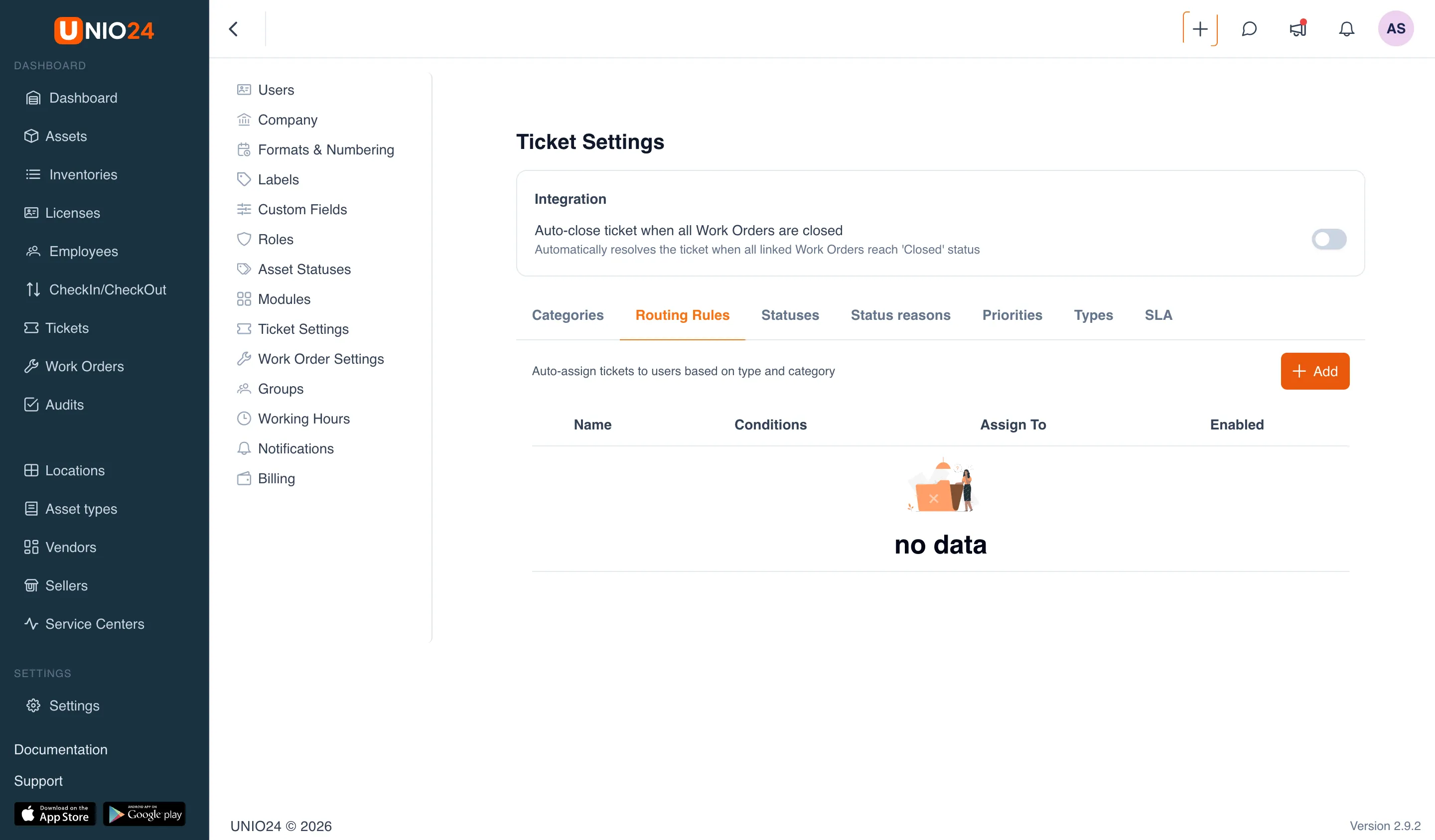Open Work Order Settings
The width and height of the screenshot is (1435, 840).
(320, 359)
